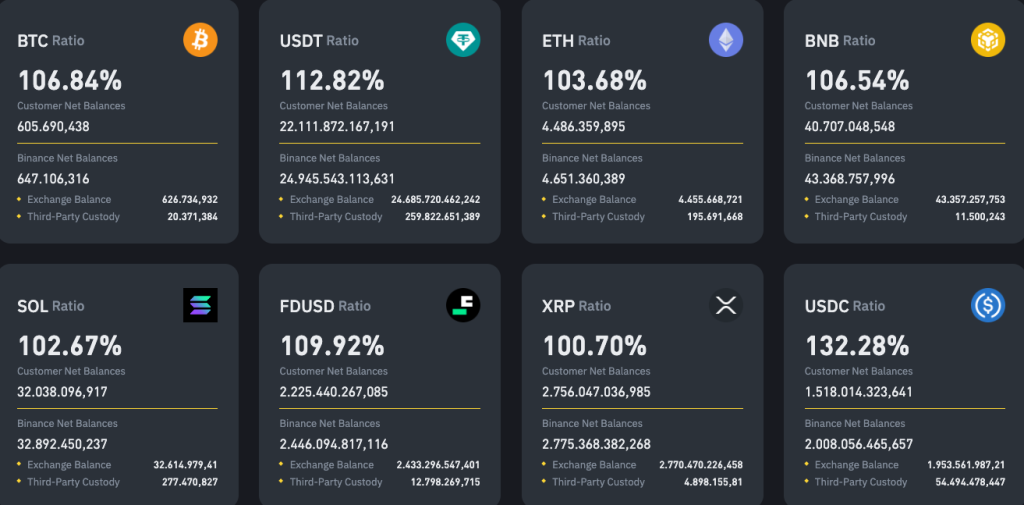Click the Tether USDT icon
Viewport: 1024px width, 505px height.
463,40
